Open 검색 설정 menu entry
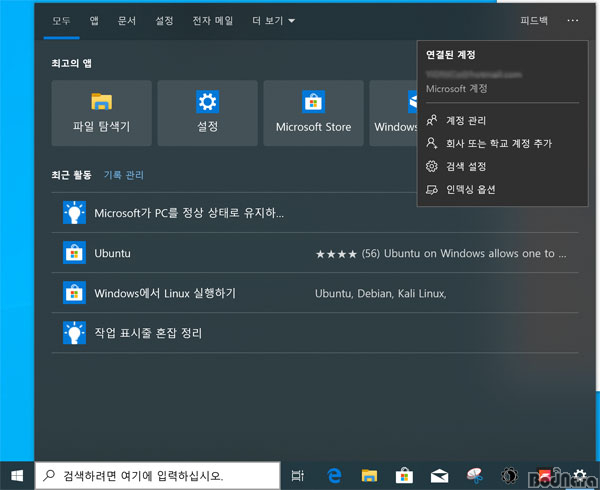This screenshot has height=490, width=600. pyautogui.click(x=502, y=166)
